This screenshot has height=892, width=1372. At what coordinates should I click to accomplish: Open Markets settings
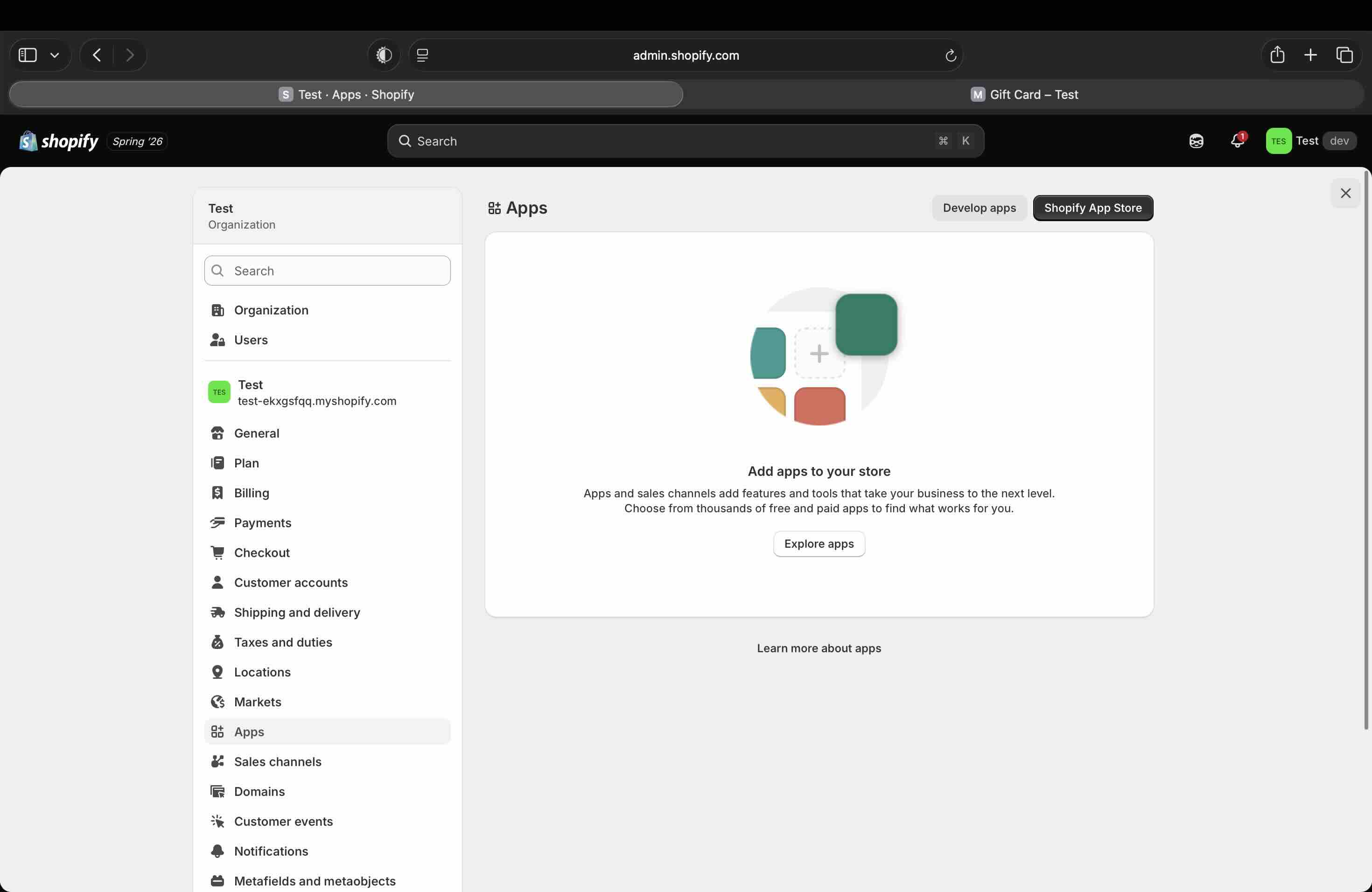[x=328, y=702]
